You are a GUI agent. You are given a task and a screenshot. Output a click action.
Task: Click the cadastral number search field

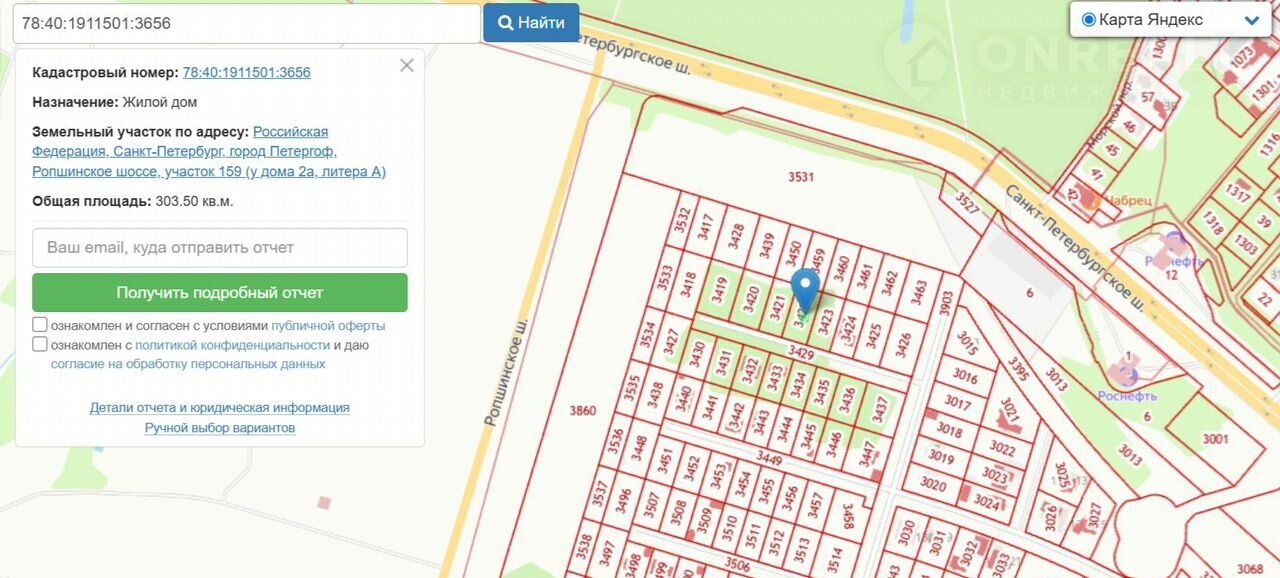pos(246,23)
